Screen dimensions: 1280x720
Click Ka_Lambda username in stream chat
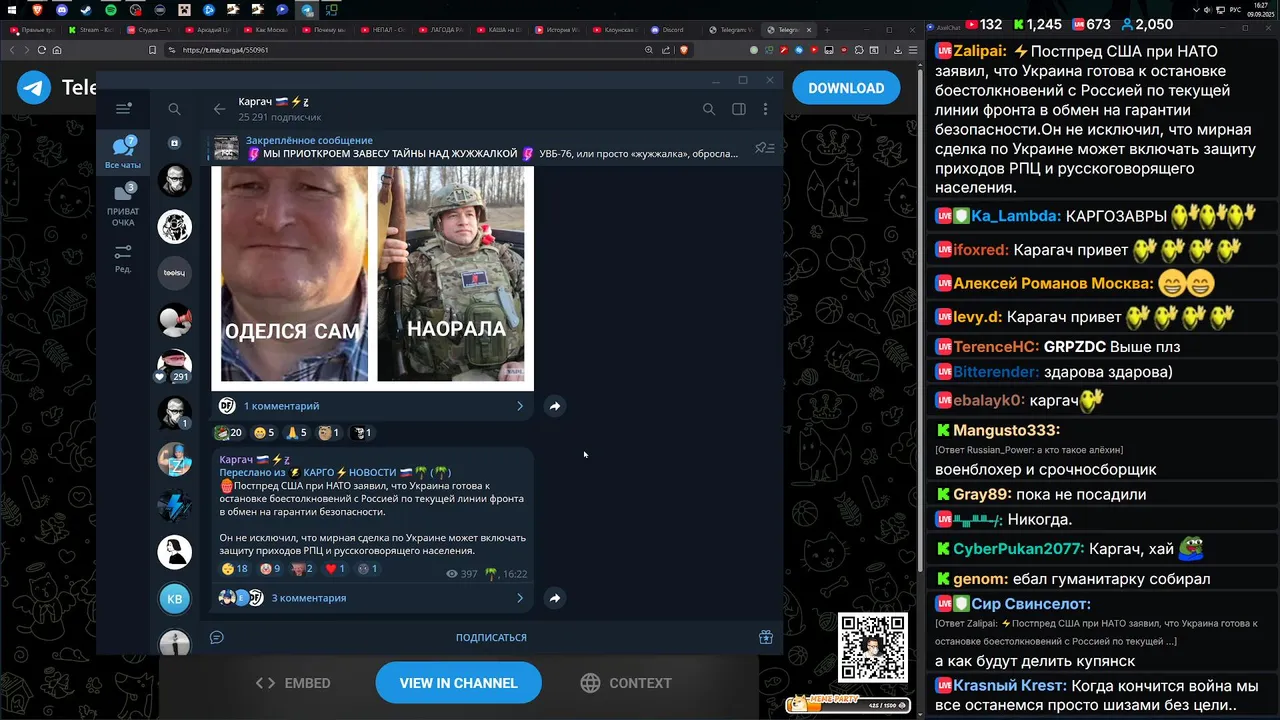tap(1015, 216)
